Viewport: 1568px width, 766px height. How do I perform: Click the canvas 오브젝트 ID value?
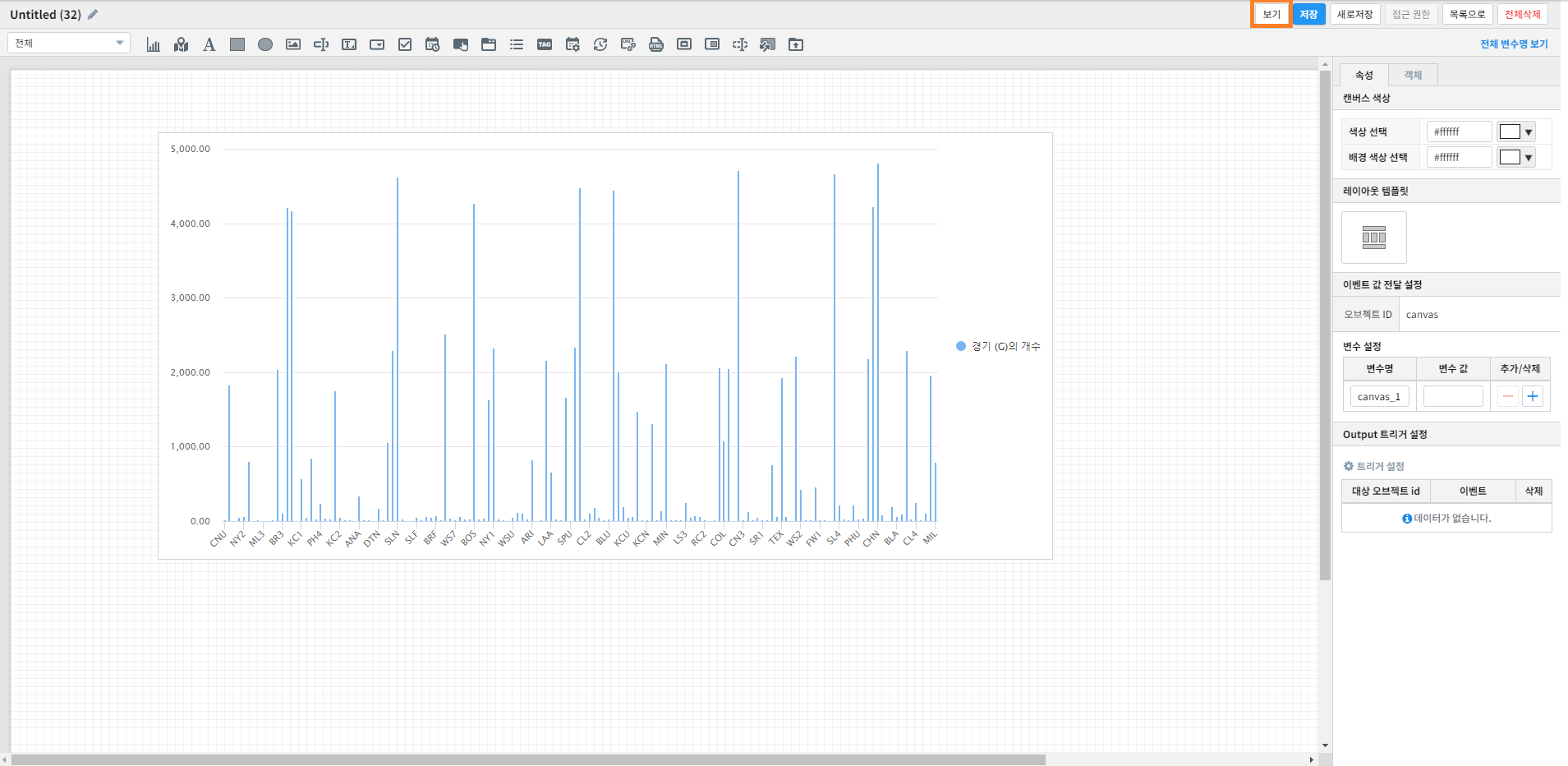(x=1422, y=315)
